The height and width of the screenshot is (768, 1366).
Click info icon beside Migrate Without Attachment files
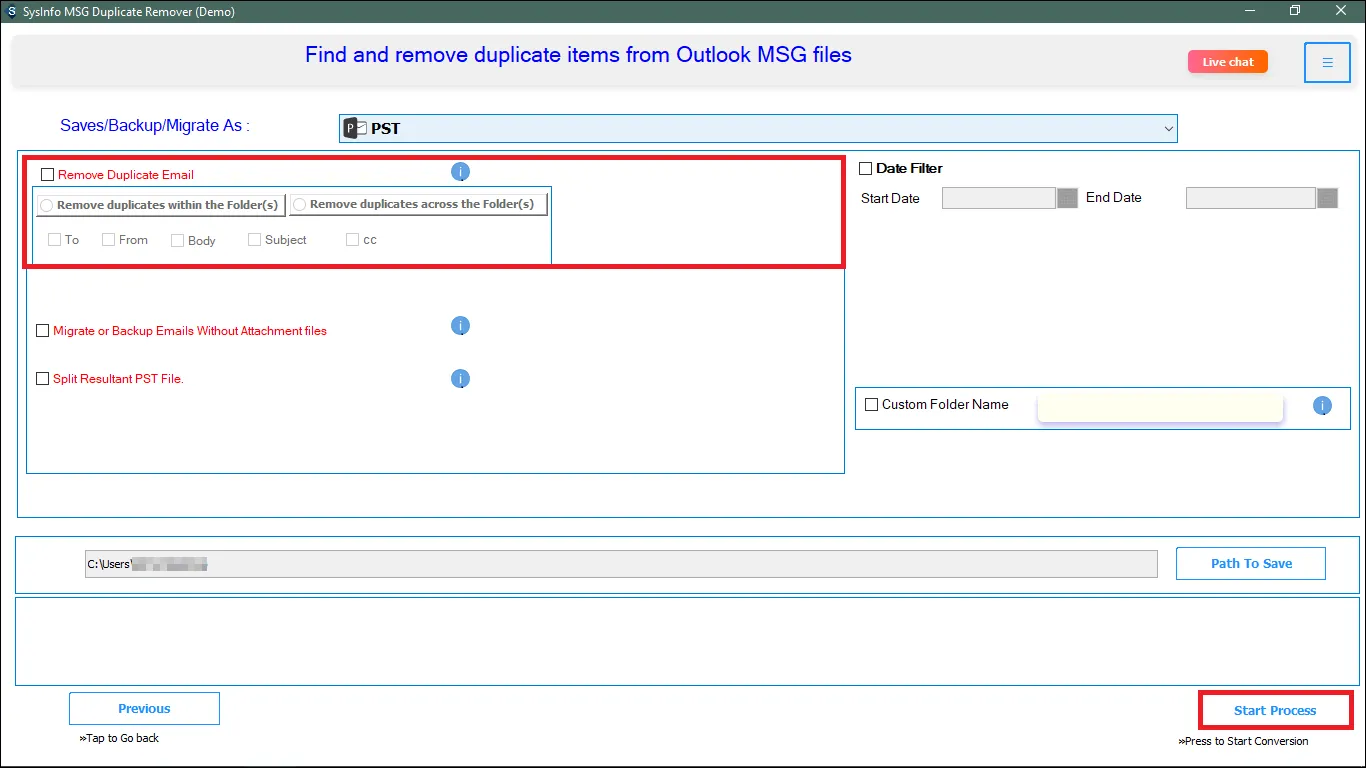(460, 326)
